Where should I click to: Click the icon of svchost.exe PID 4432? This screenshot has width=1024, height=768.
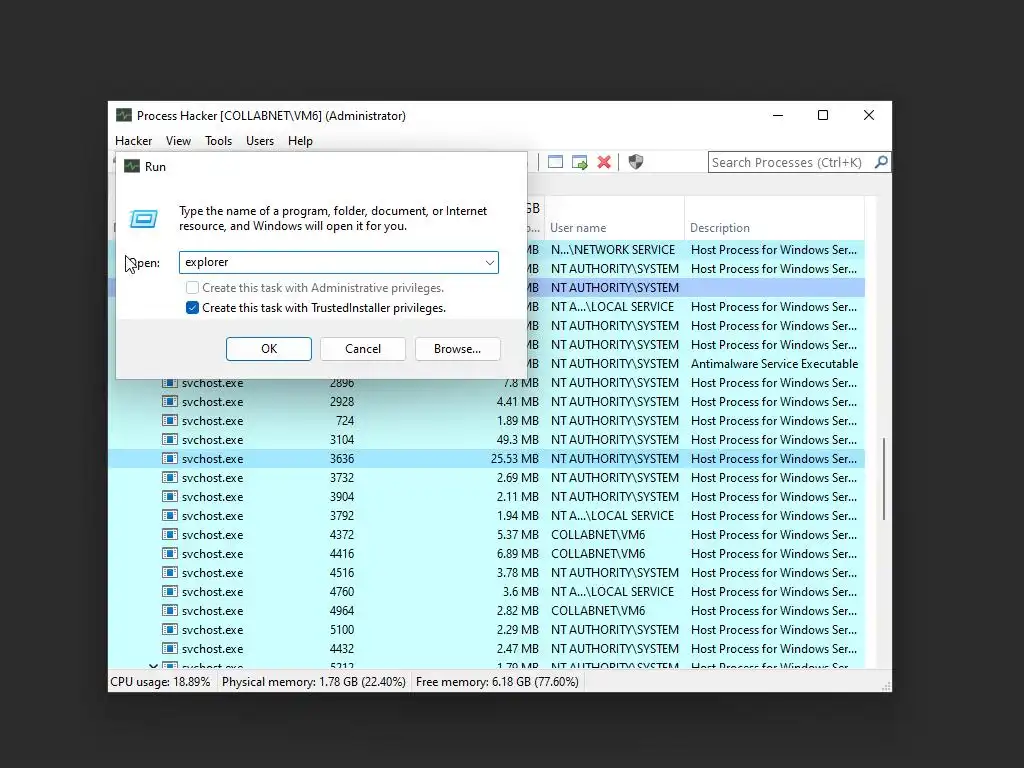coord(170,648)
